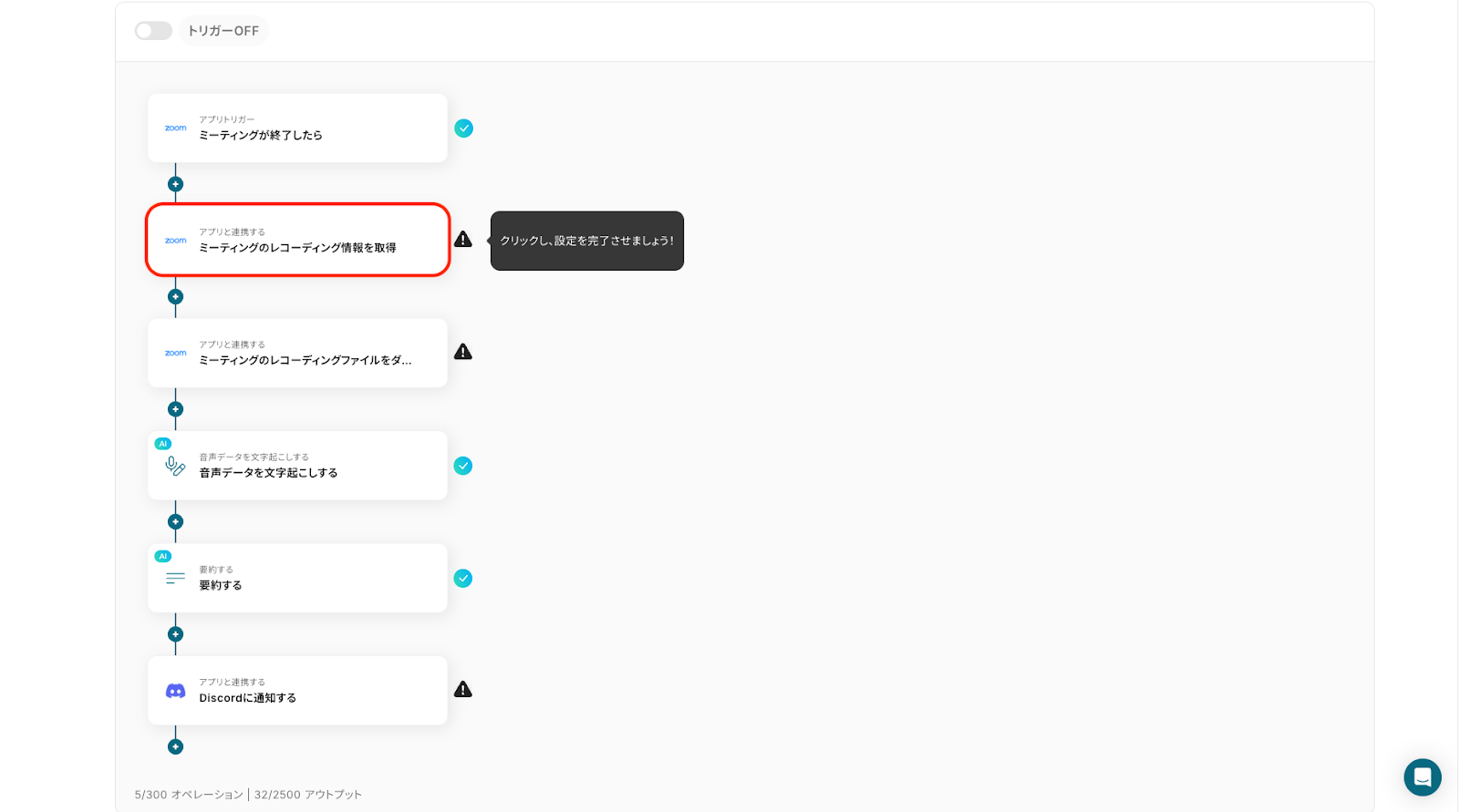Viewport: 1459px width, 812px height.
Task: Click the warning icon beside レコーディング情報を取得
Action: click(x=463, y=240)
